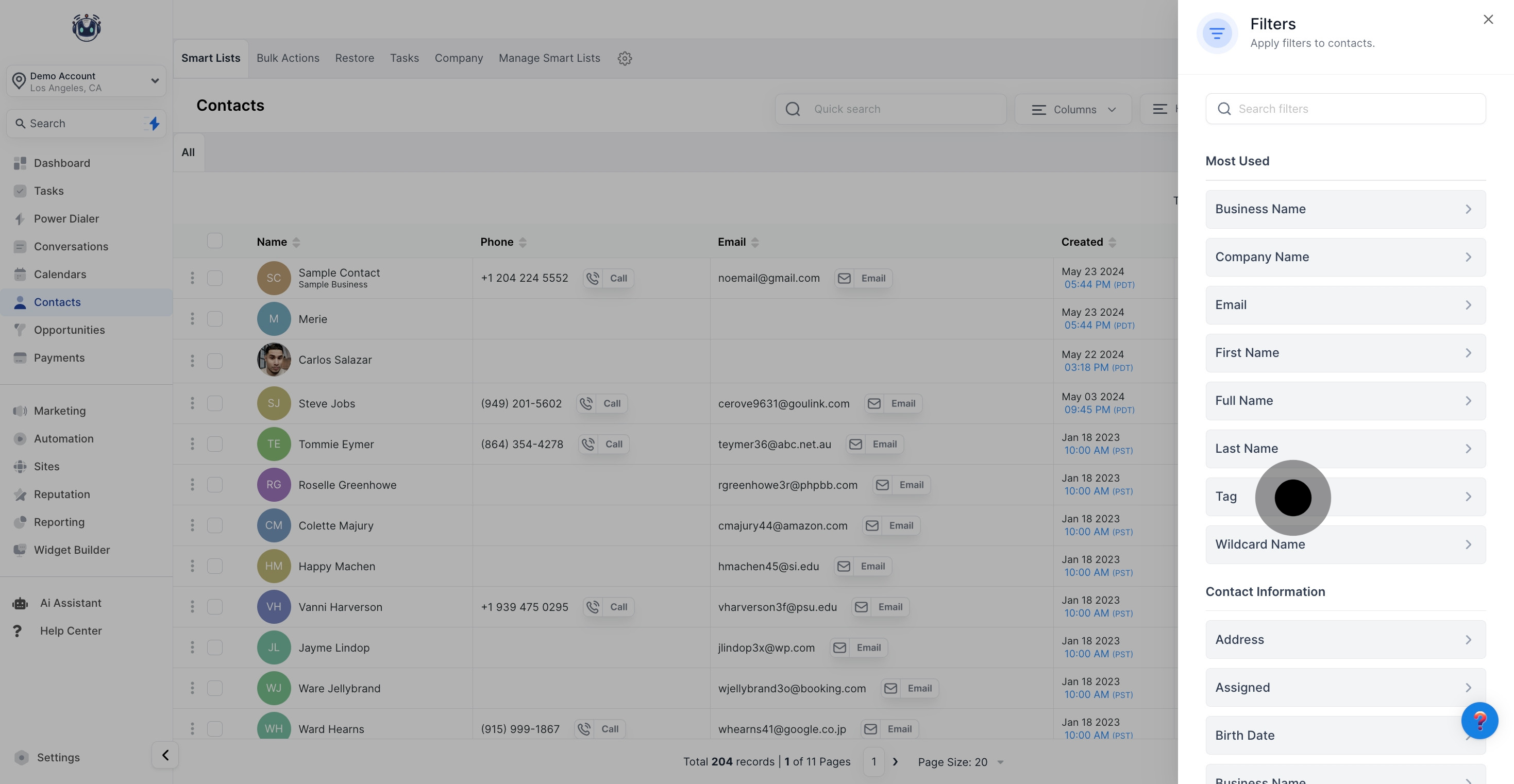Go to the next page arrow
The width and height of the screenshot is (1514, 784).
pos(895,762)
